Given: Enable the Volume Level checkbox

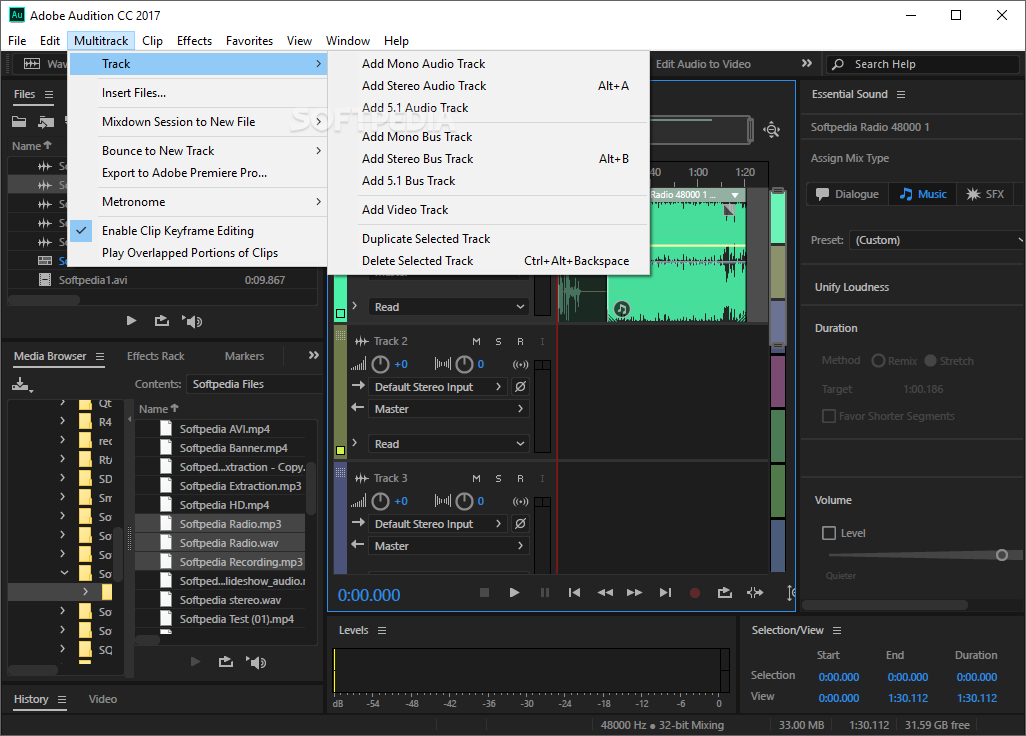Looking at the screenshot, I should click(x=829, y=533).
